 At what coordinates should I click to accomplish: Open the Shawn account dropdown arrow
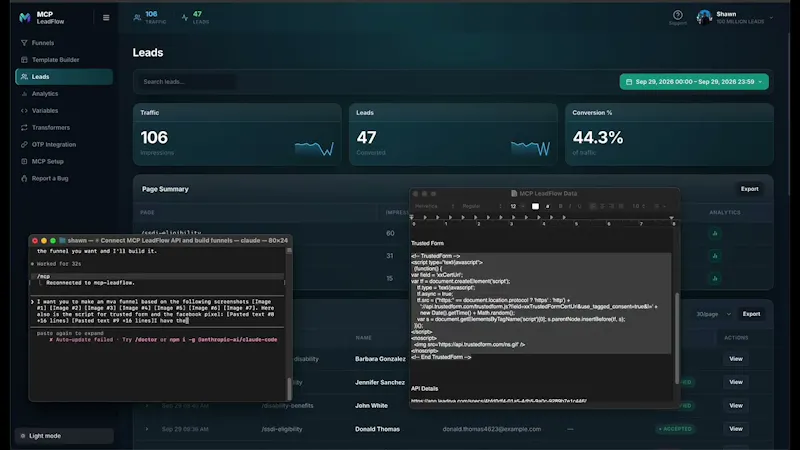[771, 18]
